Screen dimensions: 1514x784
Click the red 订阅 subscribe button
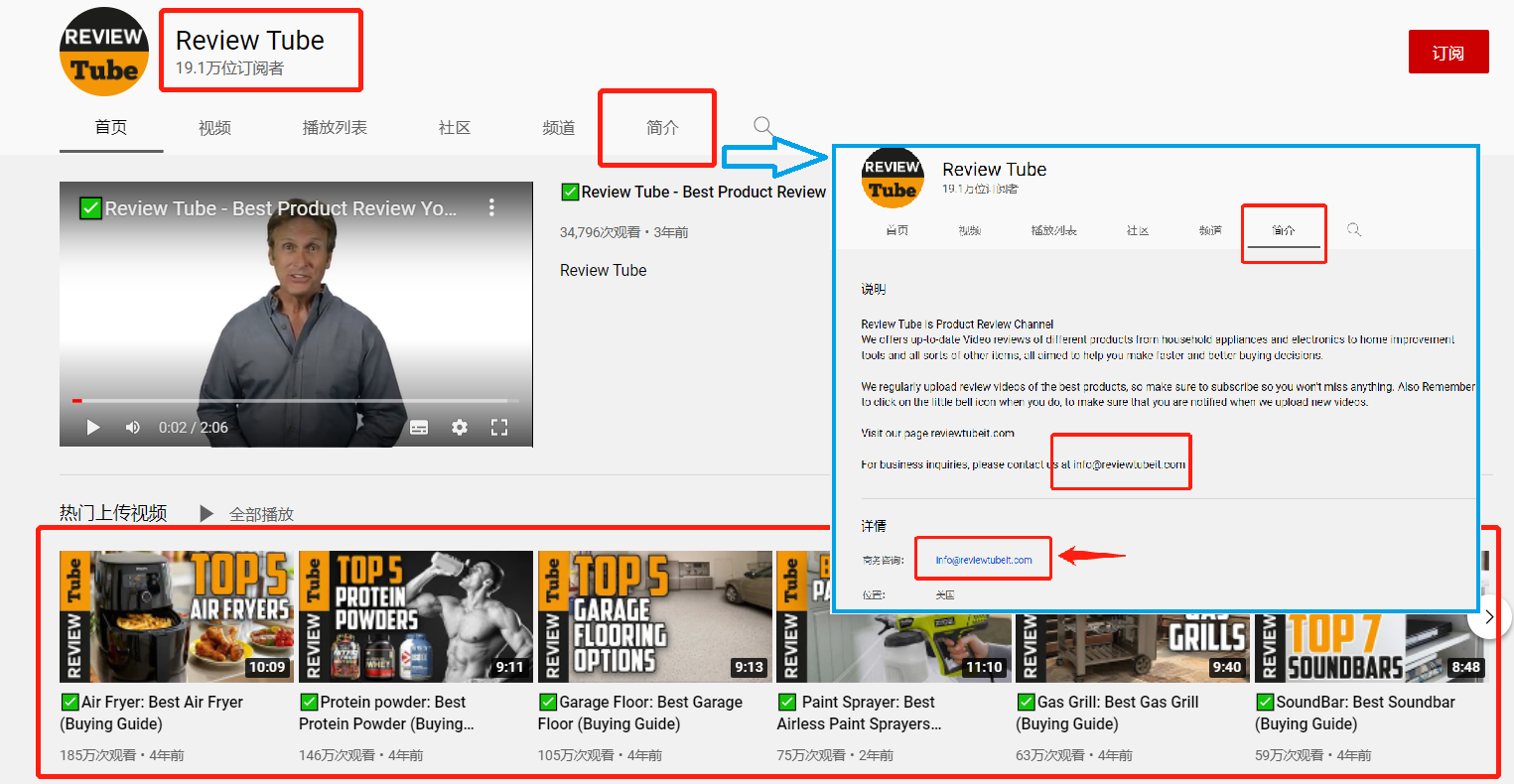click(1448, 53)
